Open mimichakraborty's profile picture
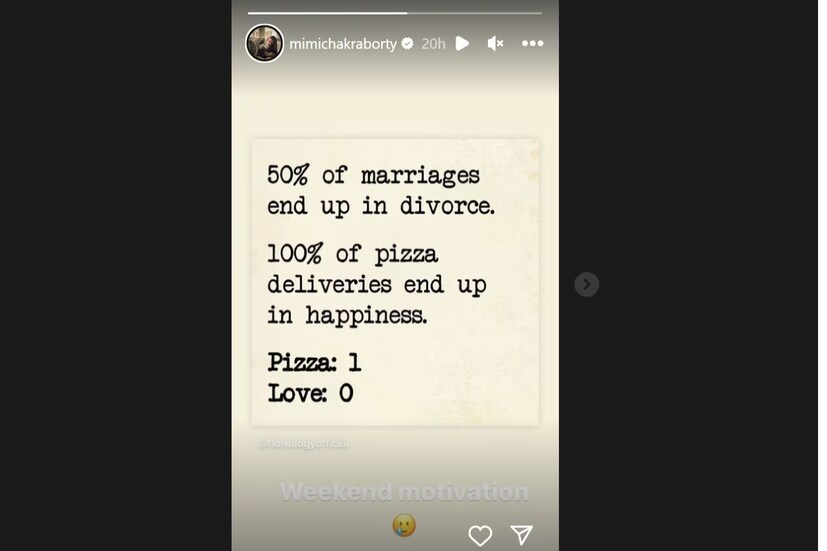827x551 pixels. pyautogui.click(x=265, y=44)
